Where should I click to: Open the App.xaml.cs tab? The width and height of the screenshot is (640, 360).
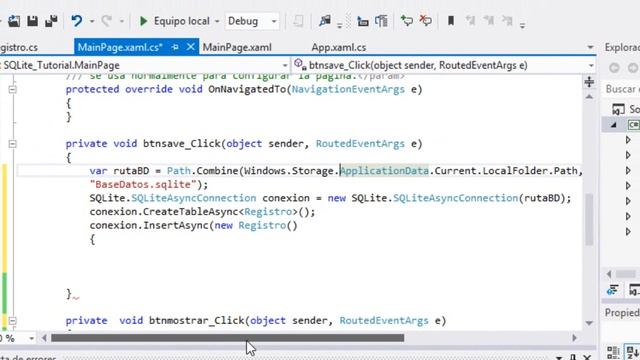(339, 47)
